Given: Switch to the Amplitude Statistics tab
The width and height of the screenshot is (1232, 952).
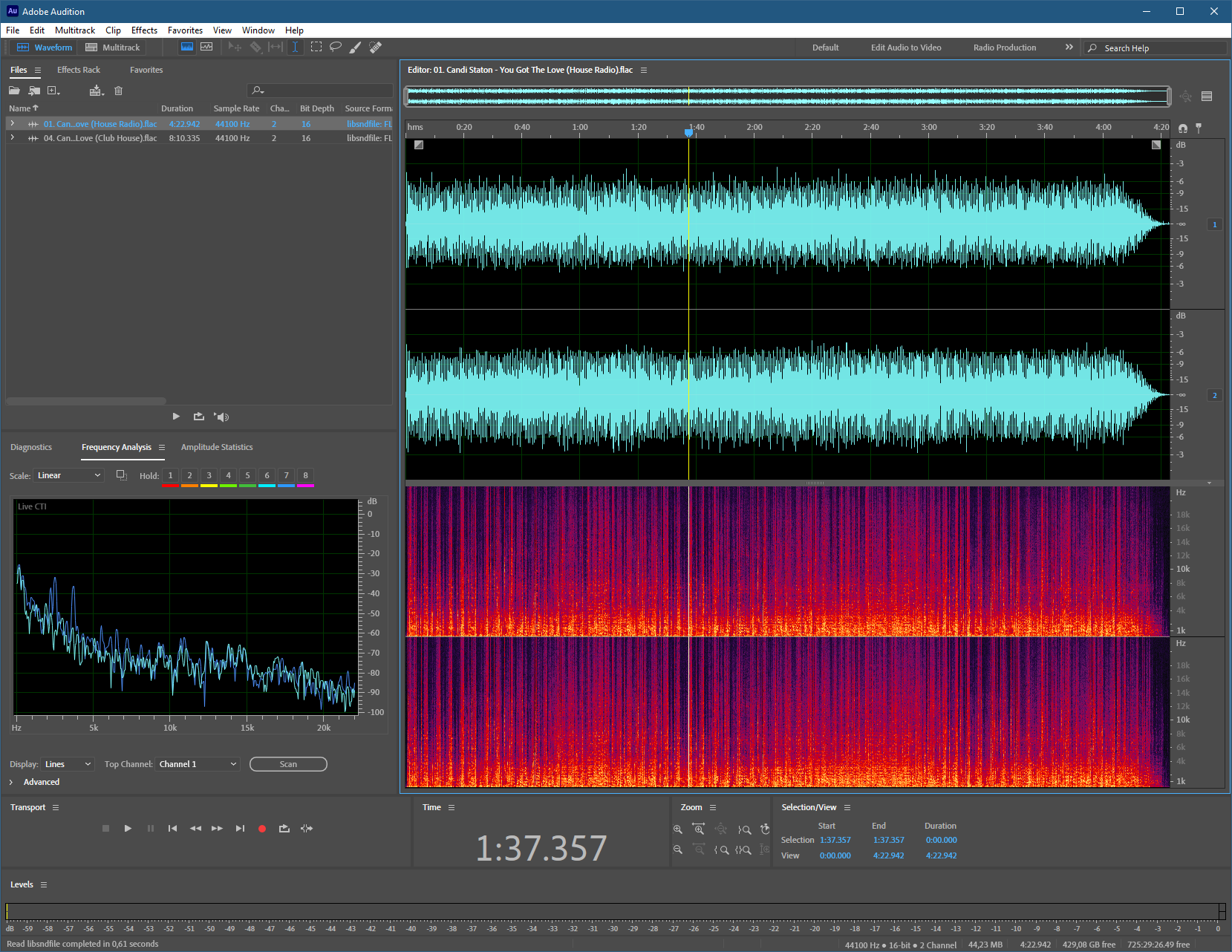Looking at the screenshot, I should tap(217, 447).
